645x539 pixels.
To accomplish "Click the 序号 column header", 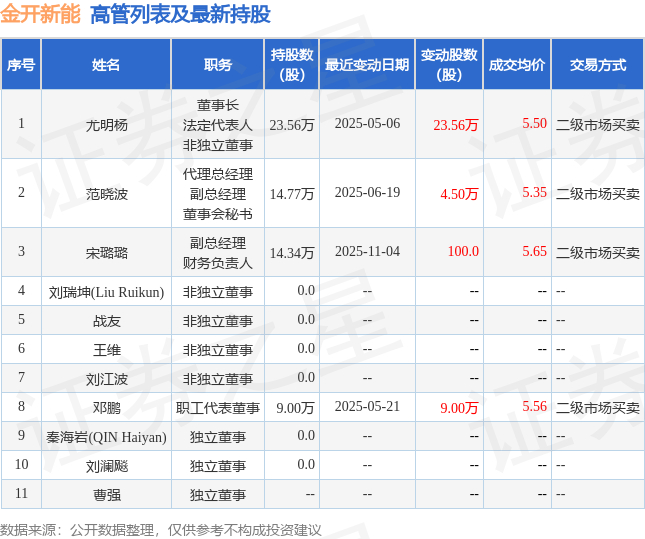I will [x=21, y=65].
